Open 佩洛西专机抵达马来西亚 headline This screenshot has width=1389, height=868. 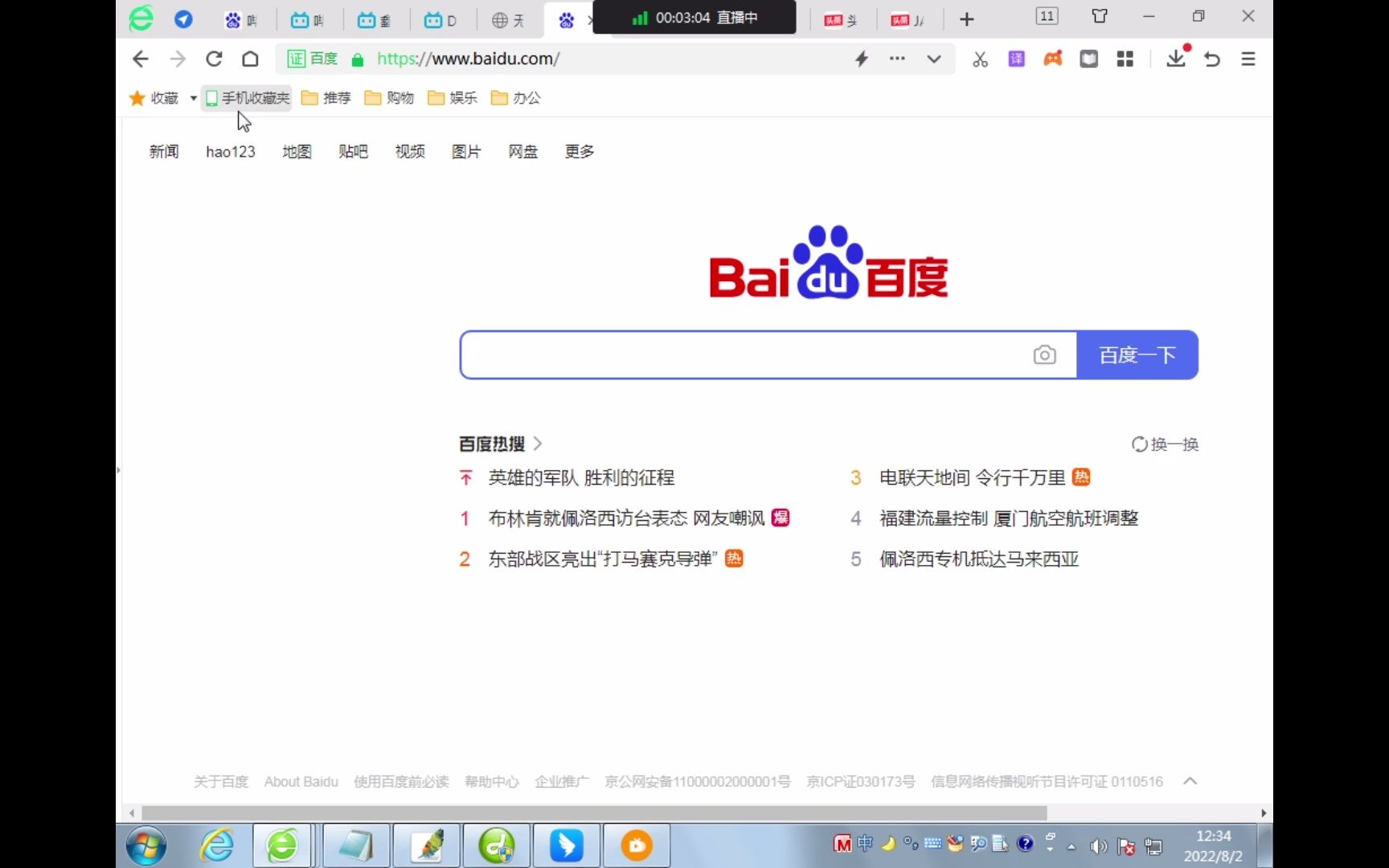point(979,559)
